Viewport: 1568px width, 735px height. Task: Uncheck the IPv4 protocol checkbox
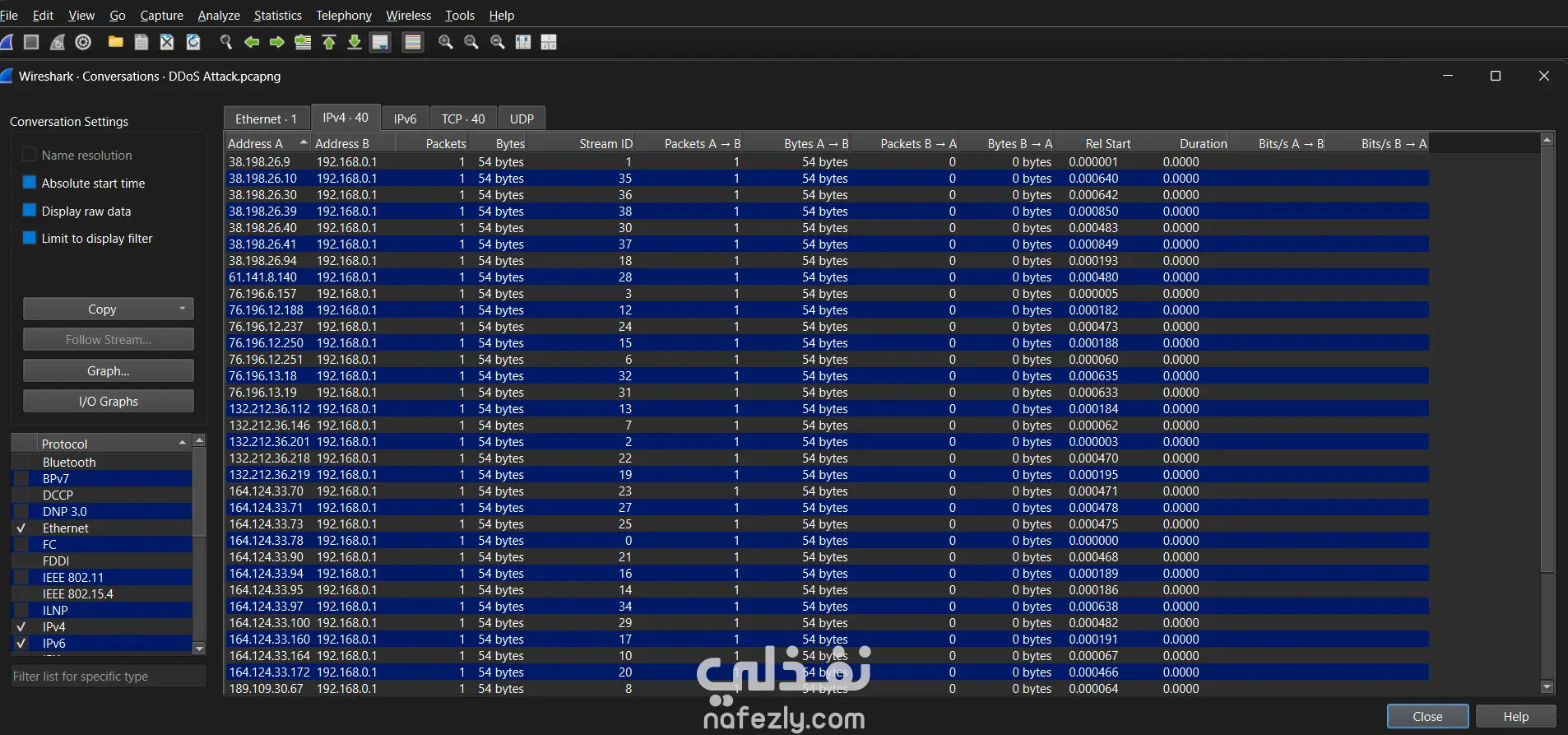coord(21,627)
